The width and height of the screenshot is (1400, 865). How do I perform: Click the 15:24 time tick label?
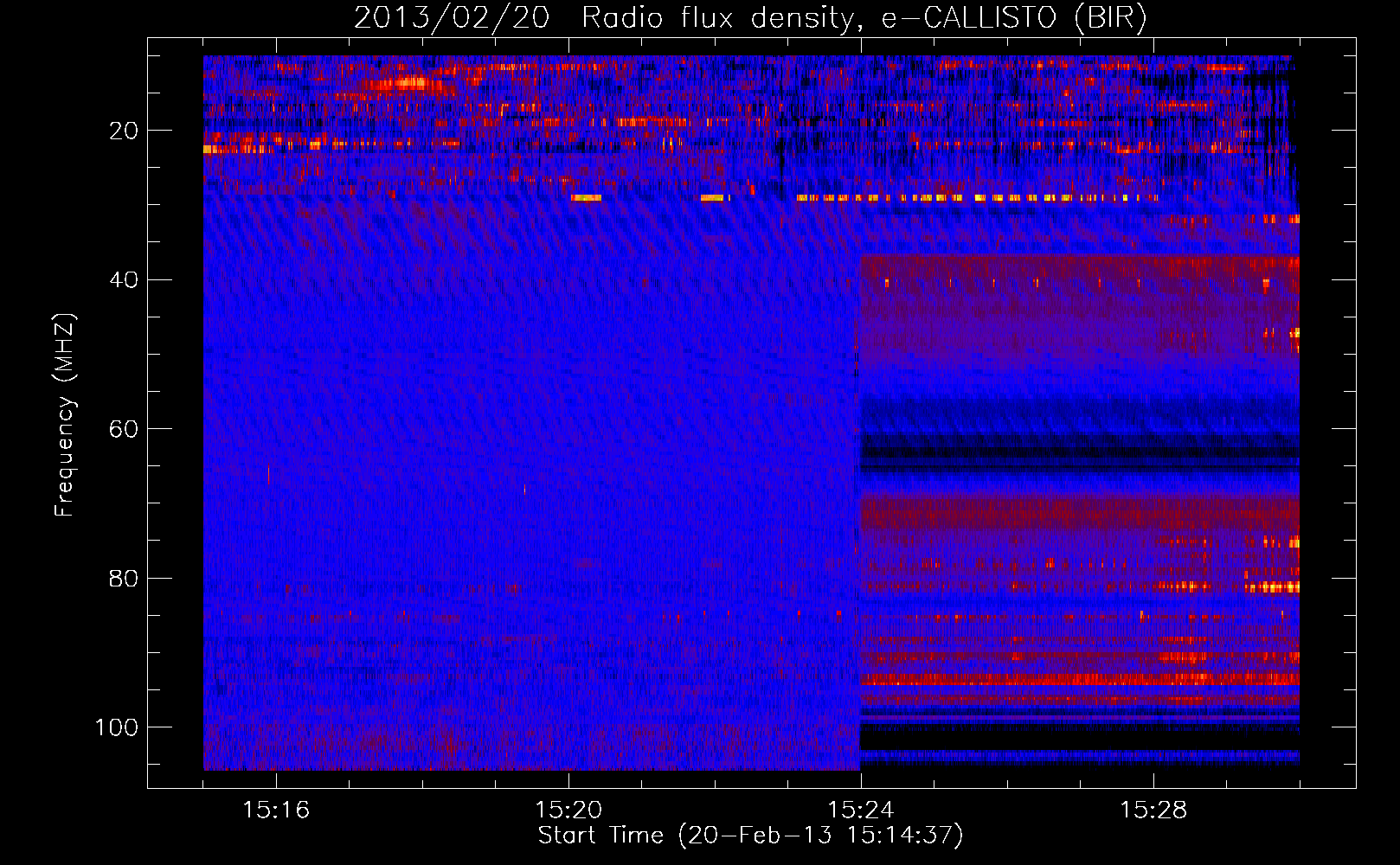861,810
